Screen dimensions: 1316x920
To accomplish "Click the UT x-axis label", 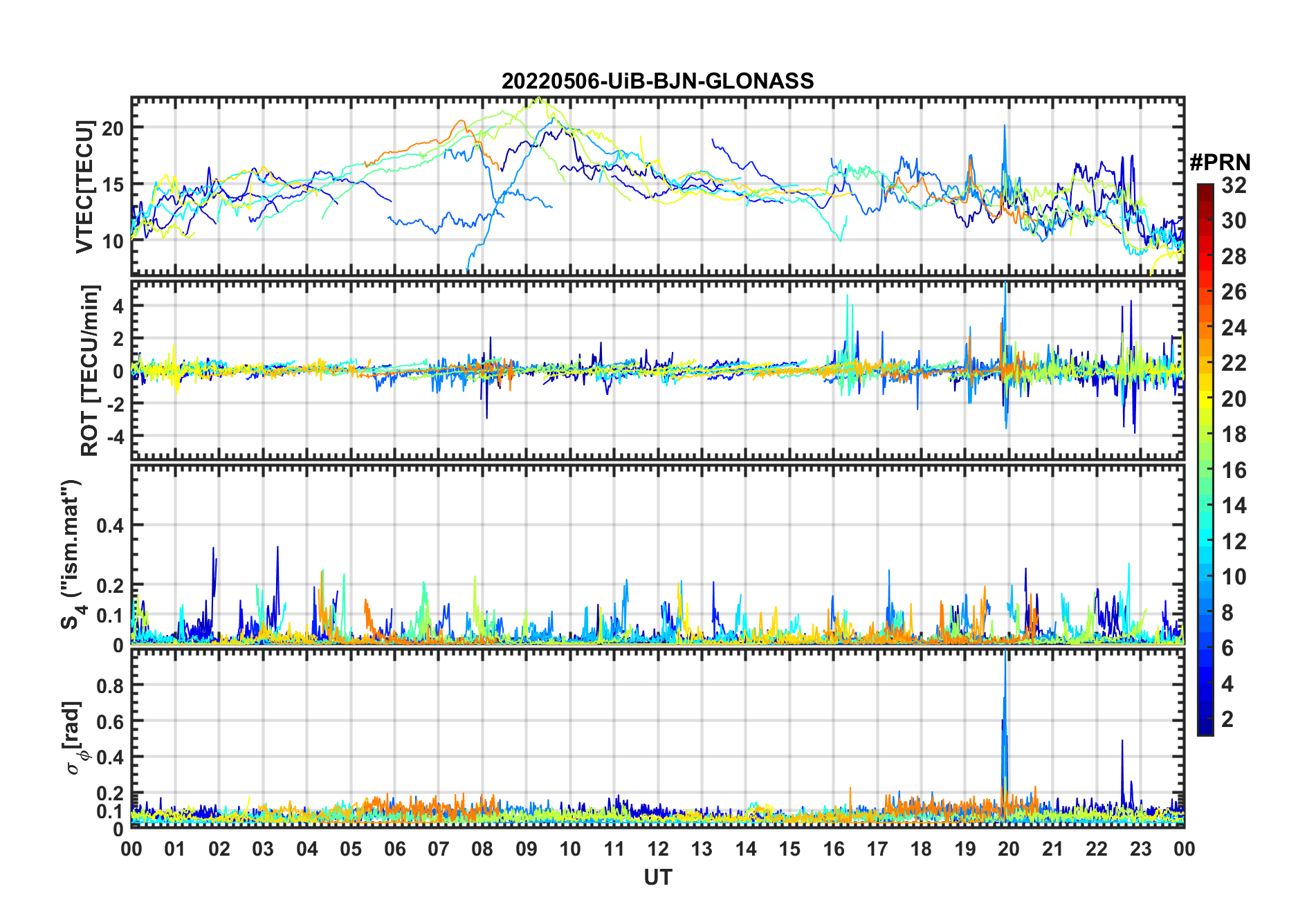I will point(657,878).
